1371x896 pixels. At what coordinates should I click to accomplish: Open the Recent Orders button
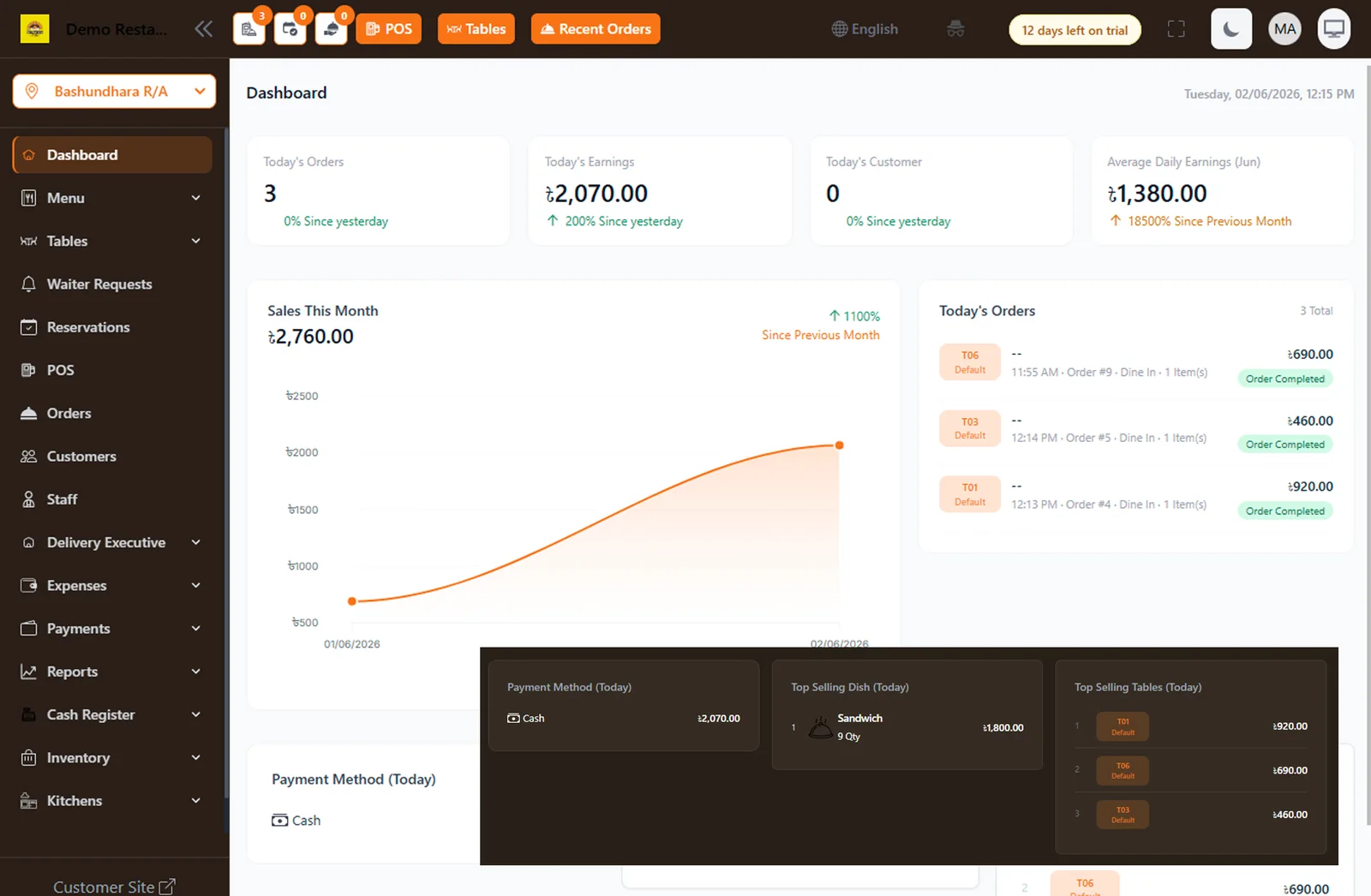coord(596,29)
